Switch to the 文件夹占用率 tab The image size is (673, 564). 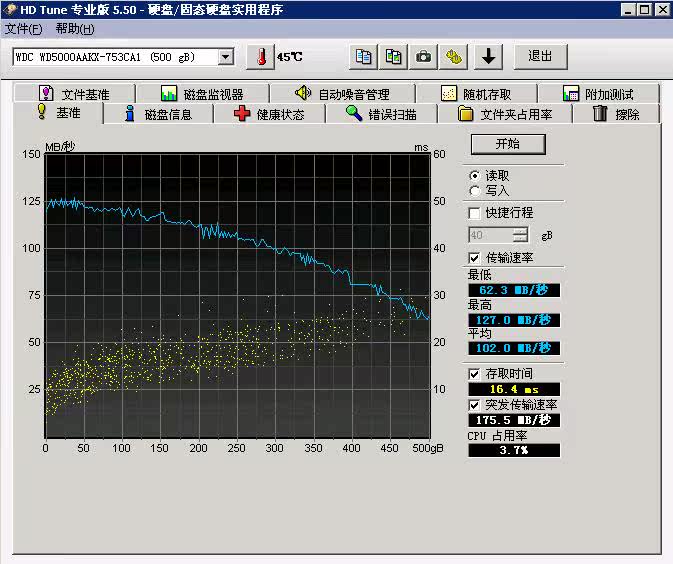(x=505, y=115)
